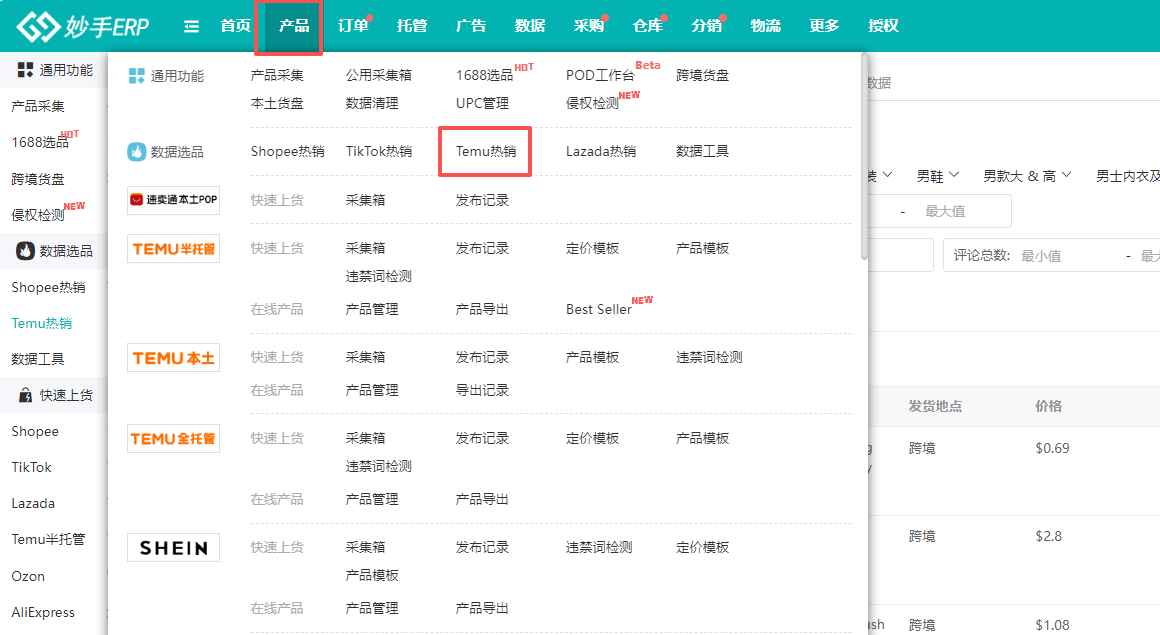Open 产品采集 in the left sidebar
Viewport: 1160px width, 635px height.
(x=38, y=107)
